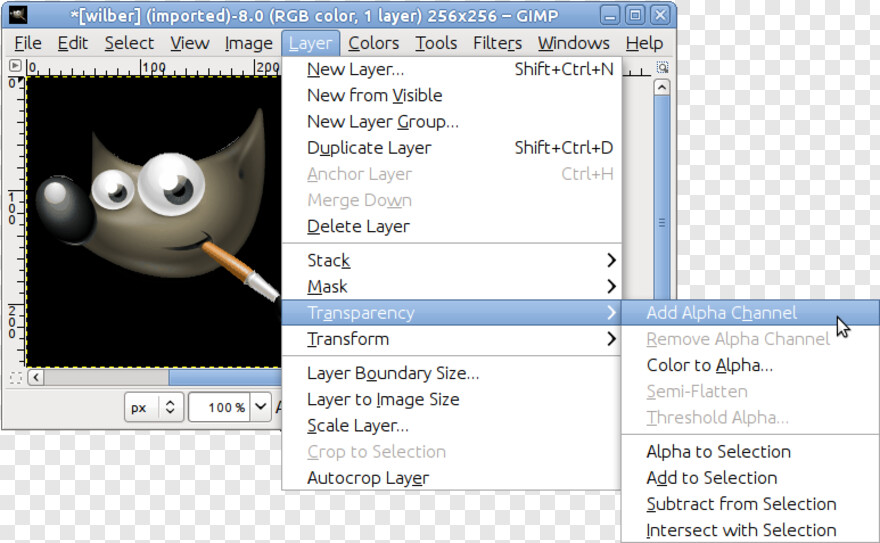
Task: Click the 100% zoom input field
Action: point(221,407)
